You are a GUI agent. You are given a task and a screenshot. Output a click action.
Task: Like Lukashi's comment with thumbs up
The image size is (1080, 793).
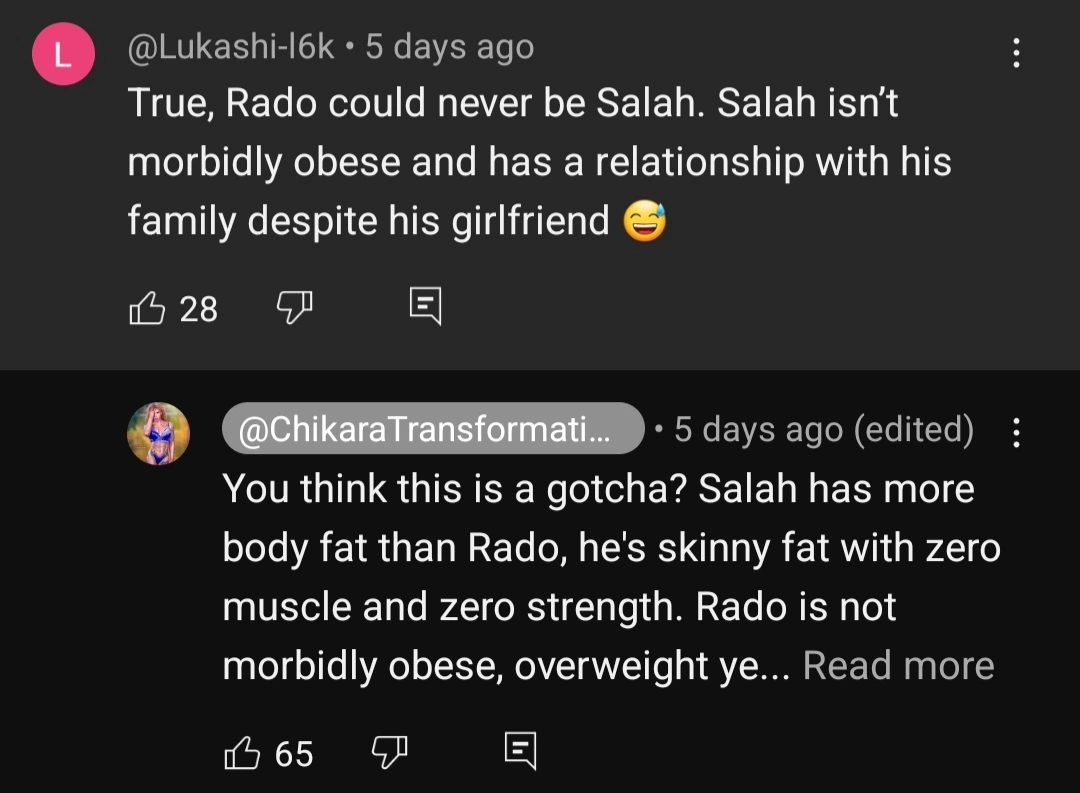pos(146,308)
